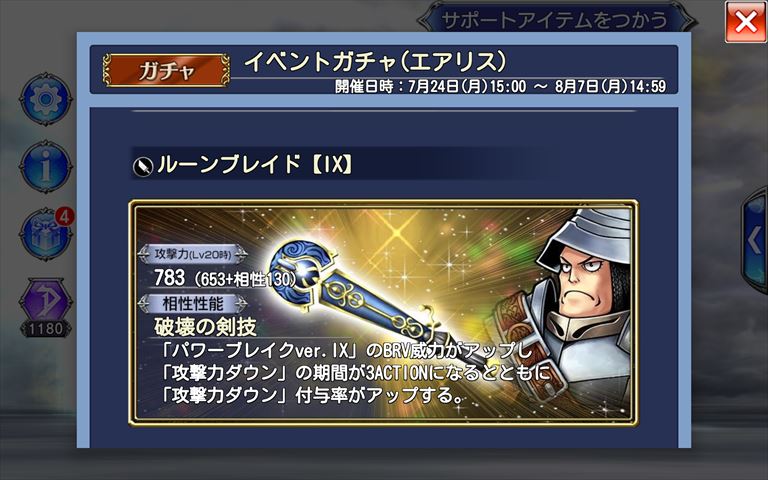This screenshot has height=480, width=768.
Task: Tap the イベントガチャ(エアリス) title
Action: click(x=375, y=62)
